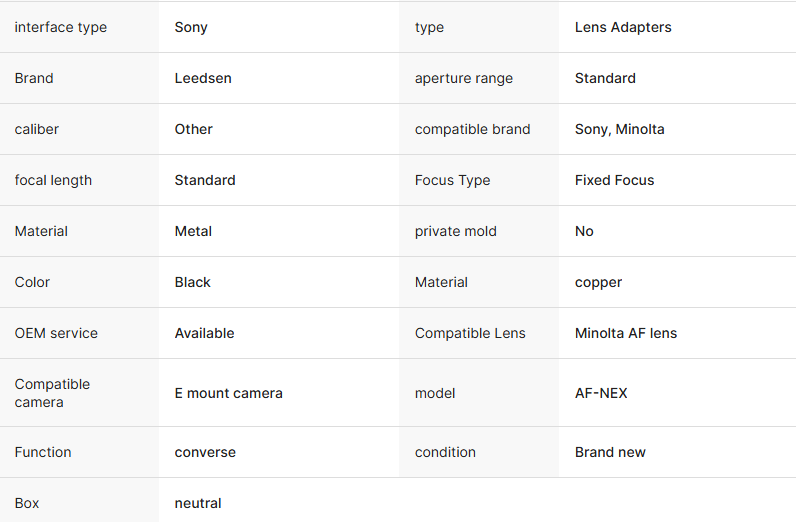Click the "Black" color value
Viewport: 796px width, 522px height.
point(192,282)
